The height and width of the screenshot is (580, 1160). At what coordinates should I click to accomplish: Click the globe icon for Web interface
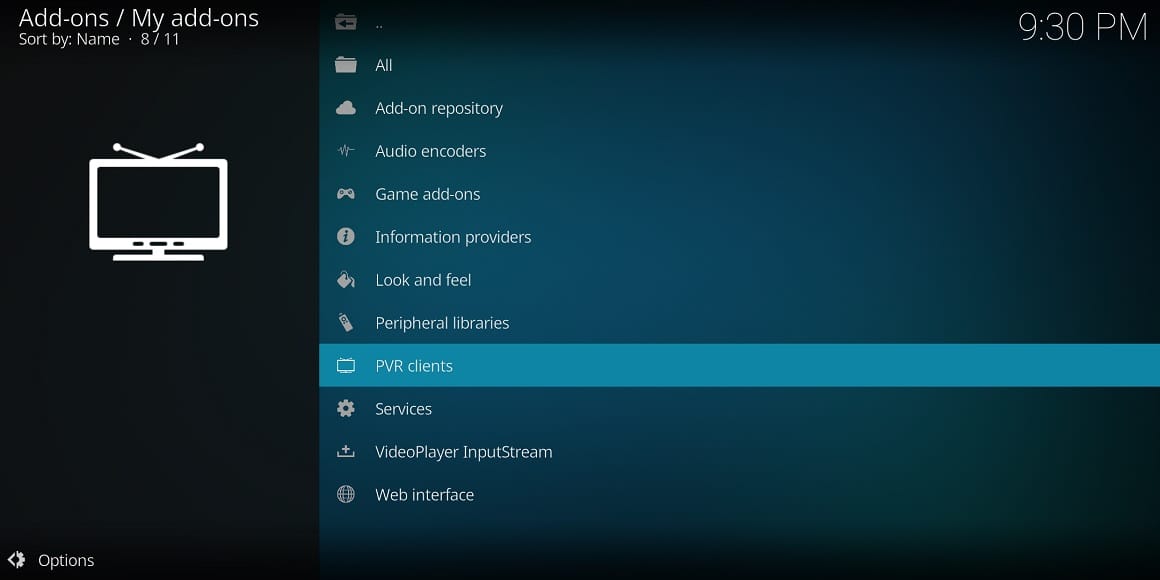pos(346,495)
